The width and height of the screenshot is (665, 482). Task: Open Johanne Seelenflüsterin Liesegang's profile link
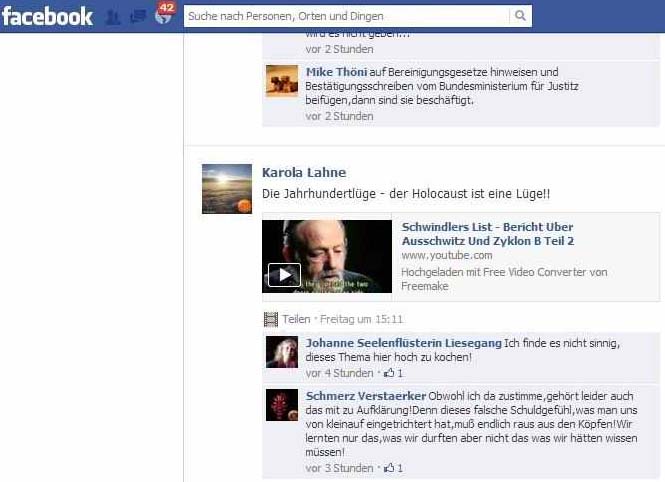click(404, 343)
